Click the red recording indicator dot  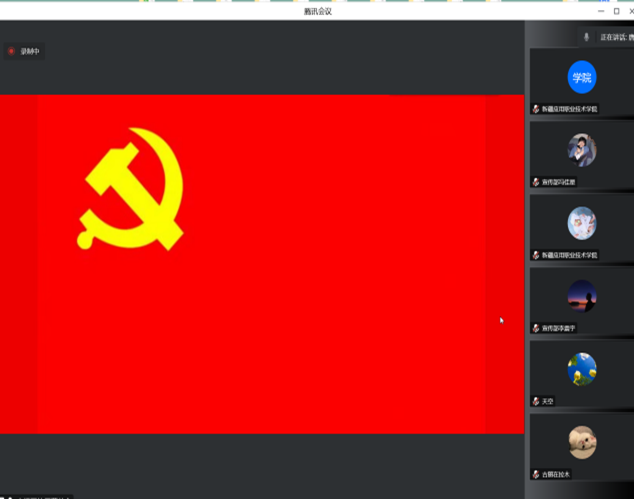tap(12, 51)
